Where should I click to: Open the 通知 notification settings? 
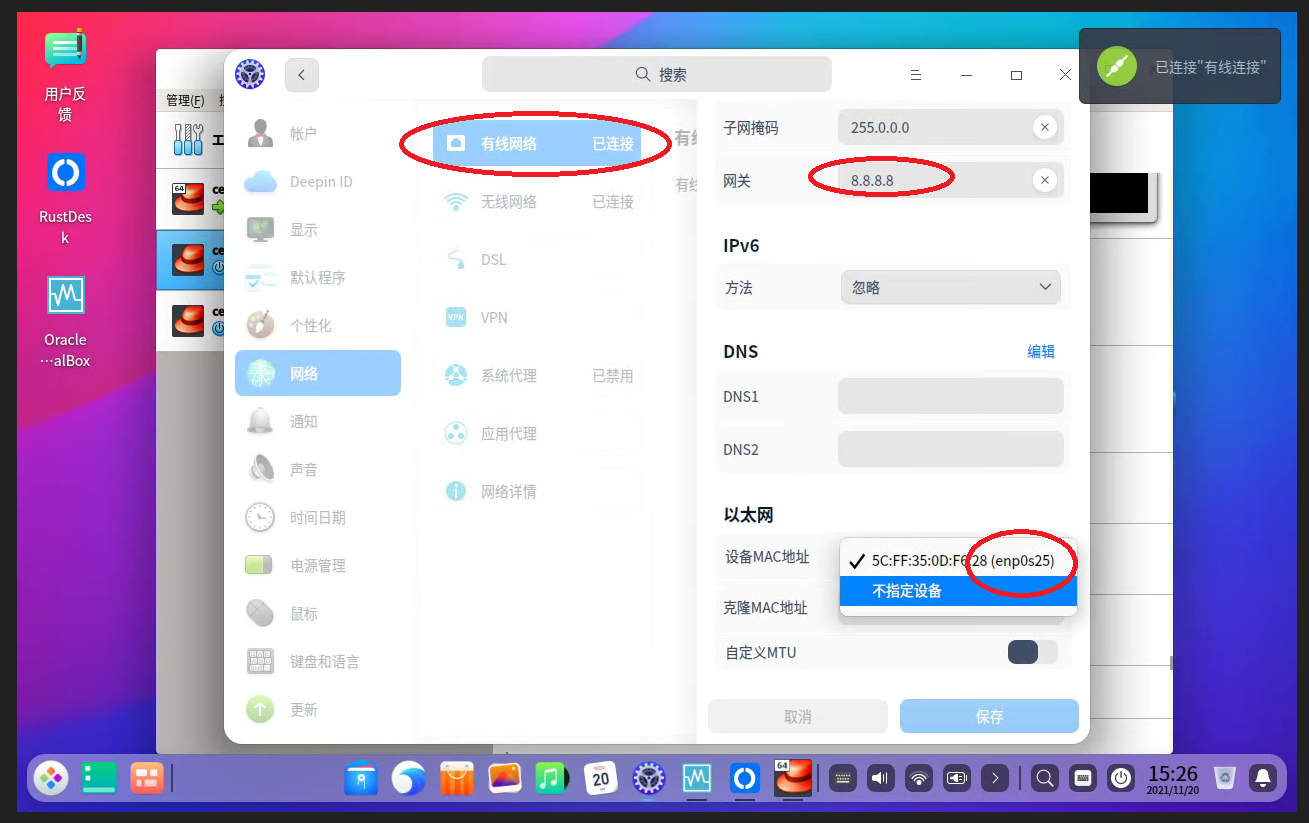pos(318,421)
